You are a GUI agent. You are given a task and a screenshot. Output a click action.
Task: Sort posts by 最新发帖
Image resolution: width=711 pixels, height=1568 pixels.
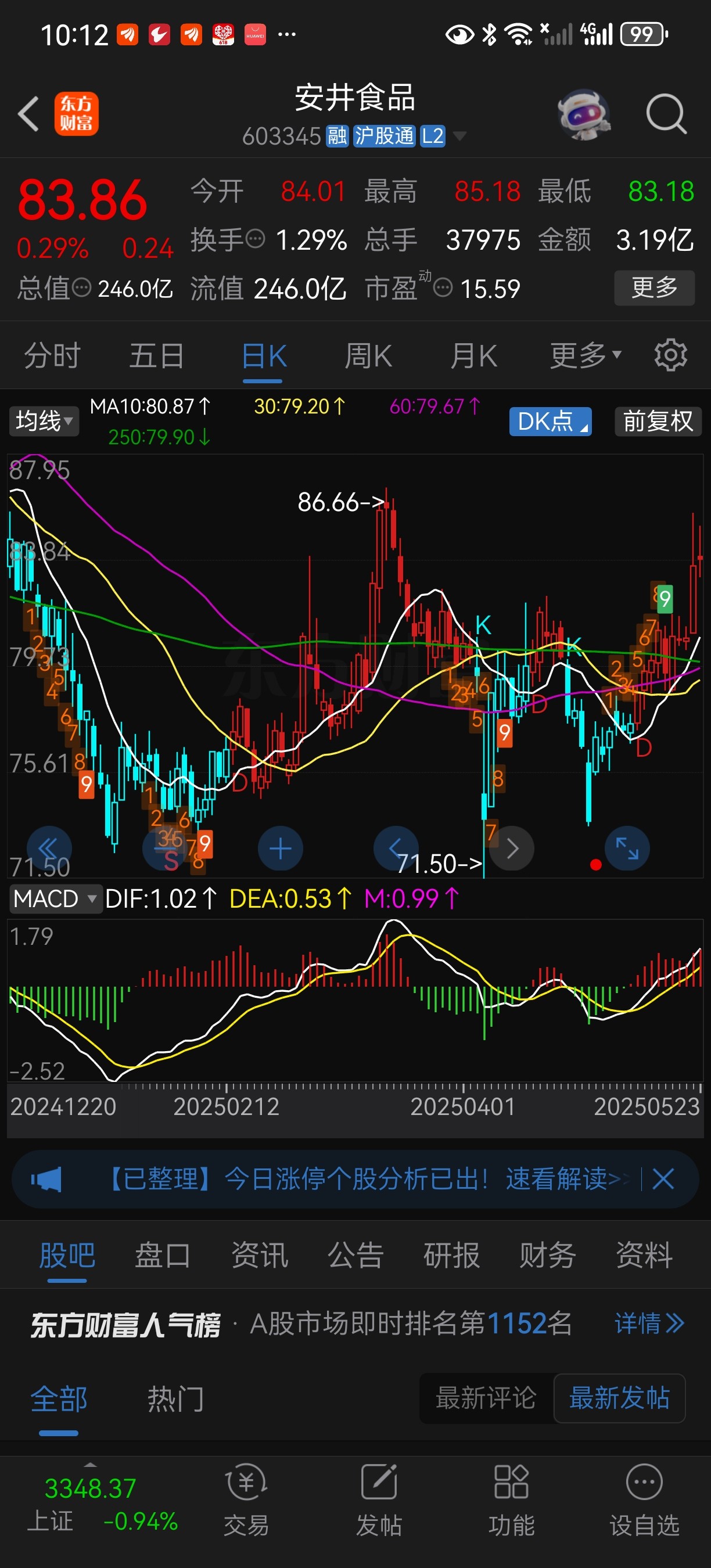point(620,1398)
